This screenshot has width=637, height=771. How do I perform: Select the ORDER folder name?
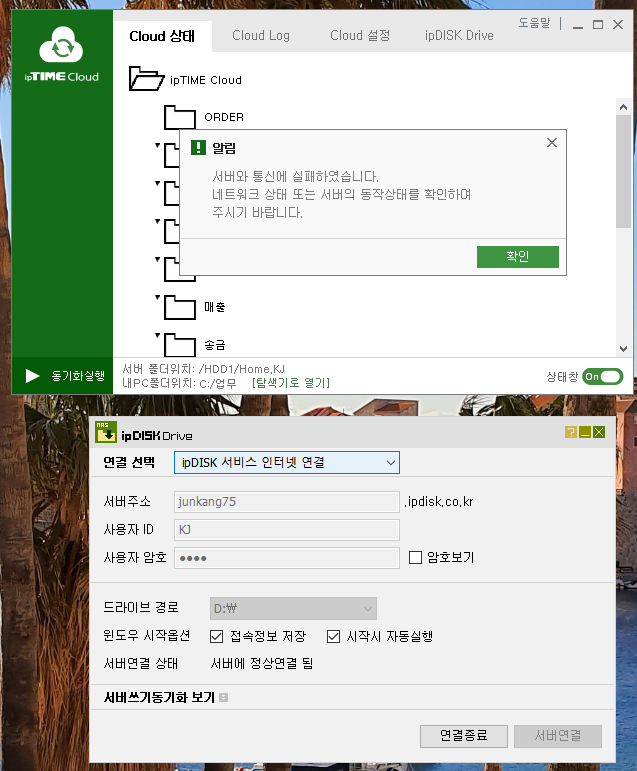click(x=224, y=117)
